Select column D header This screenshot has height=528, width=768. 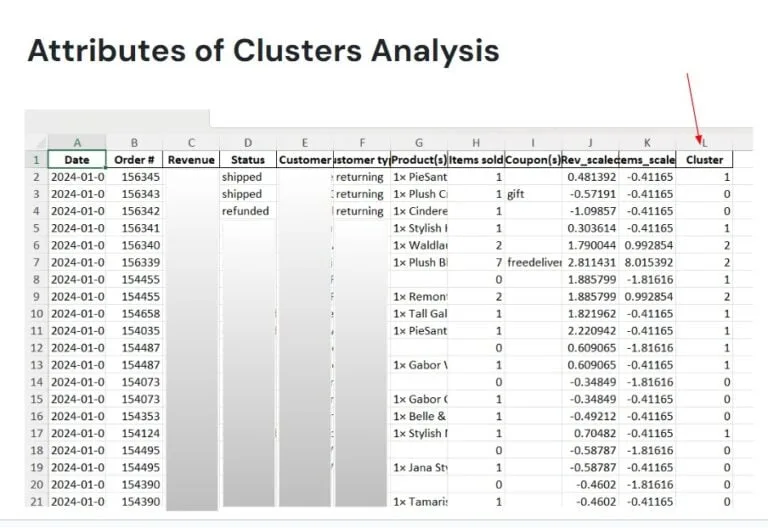click(248, 143)
